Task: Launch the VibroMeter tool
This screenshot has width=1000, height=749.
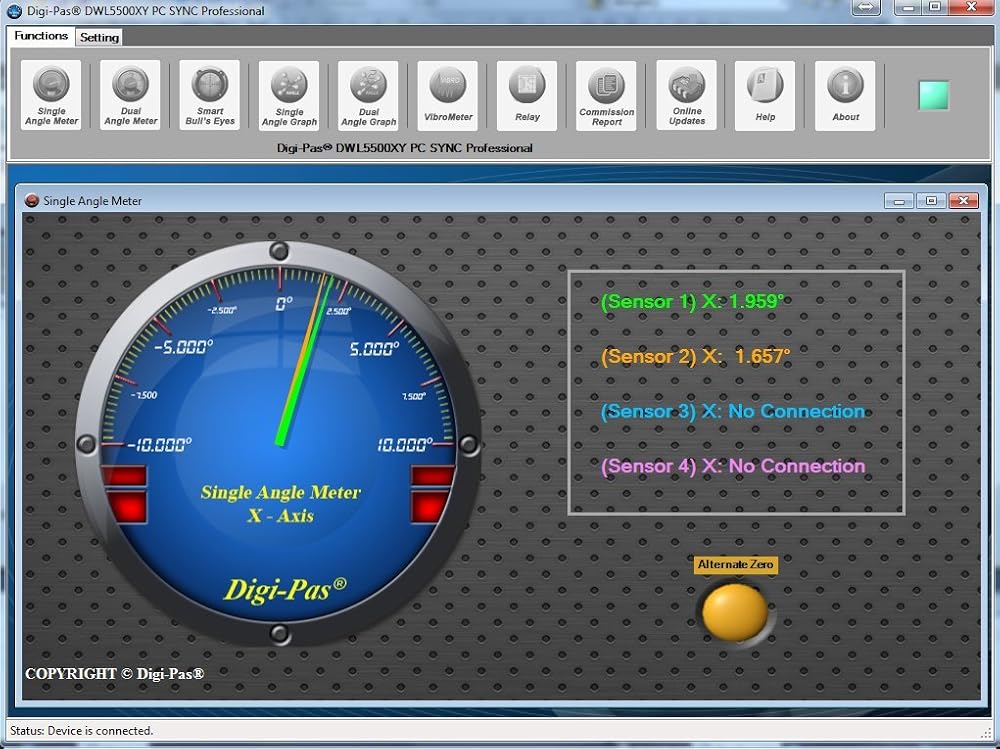Action: click(x=448, y=96)
